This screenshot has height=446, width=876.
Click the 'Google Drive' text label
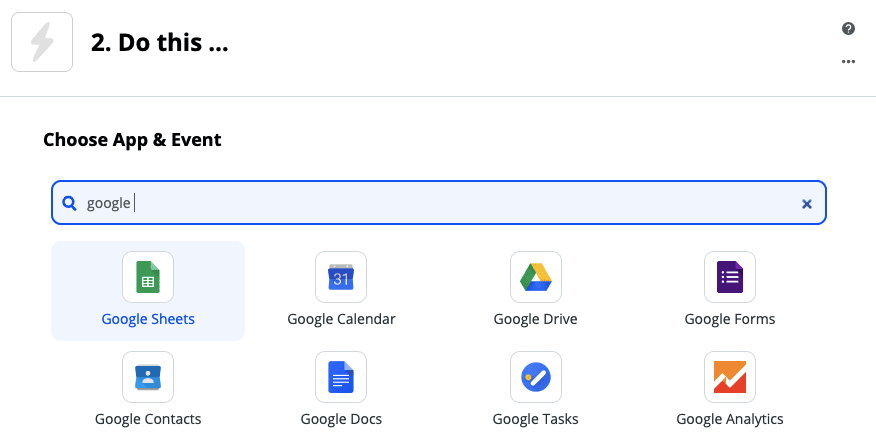pos(535,319)
